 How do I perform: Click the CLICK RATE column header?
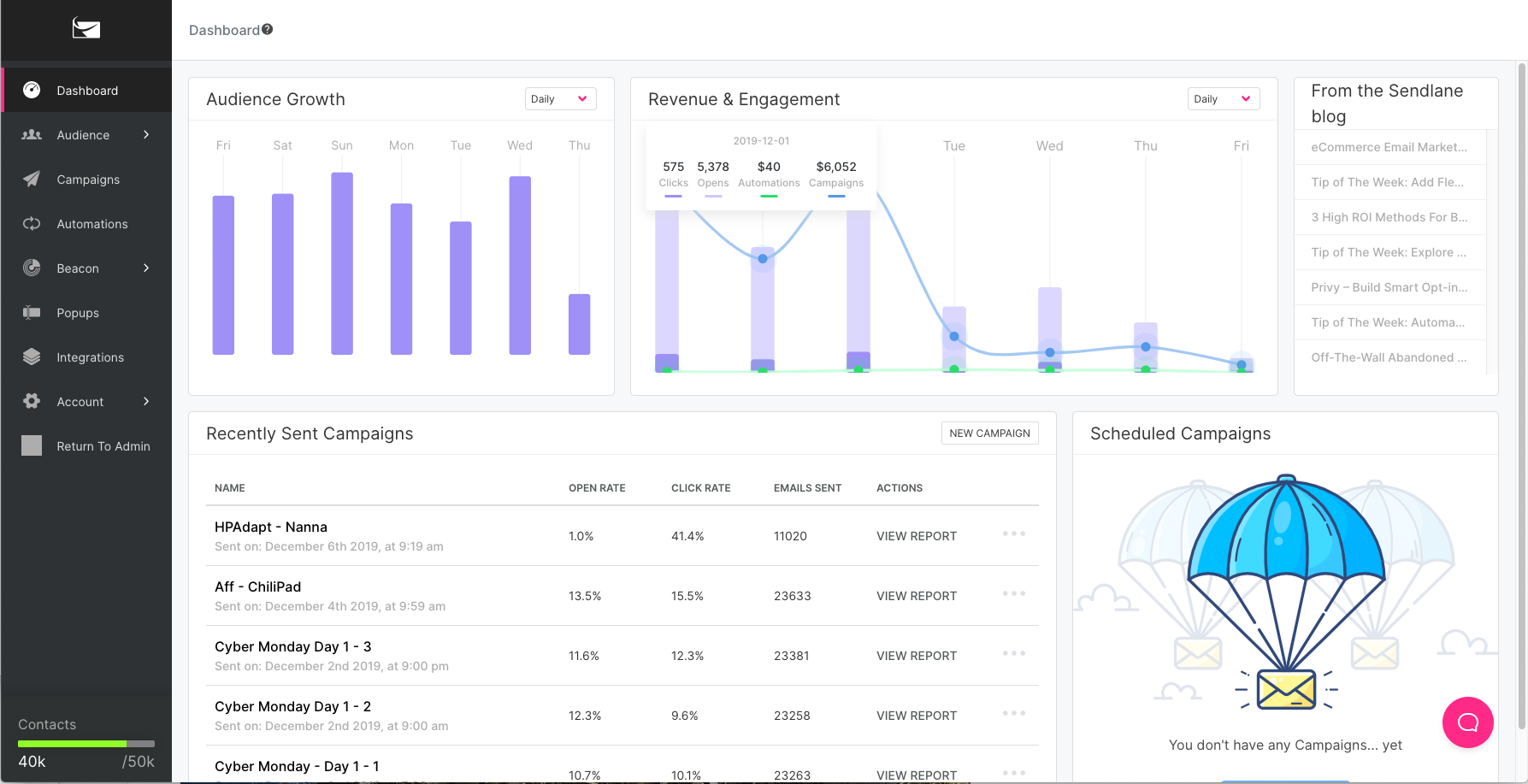tap(700, 488)
